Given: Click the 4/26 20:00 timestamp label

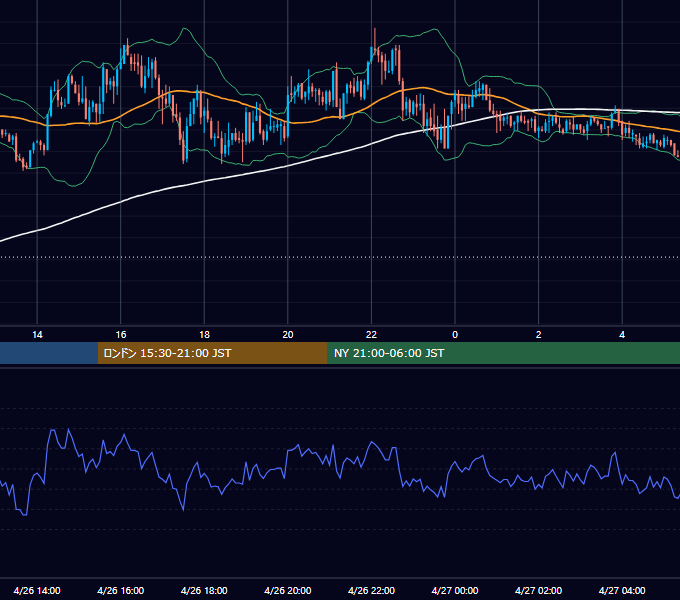Looking at the screenshot, I should click(288, 590).
